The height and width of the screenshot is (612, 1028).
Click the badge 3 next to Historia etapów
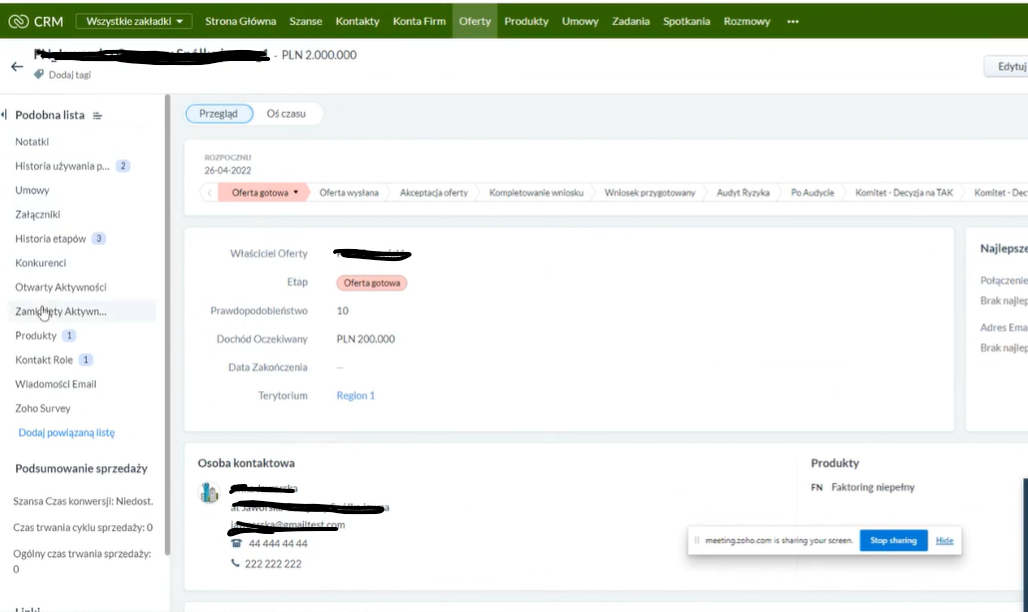coord(99,239)
